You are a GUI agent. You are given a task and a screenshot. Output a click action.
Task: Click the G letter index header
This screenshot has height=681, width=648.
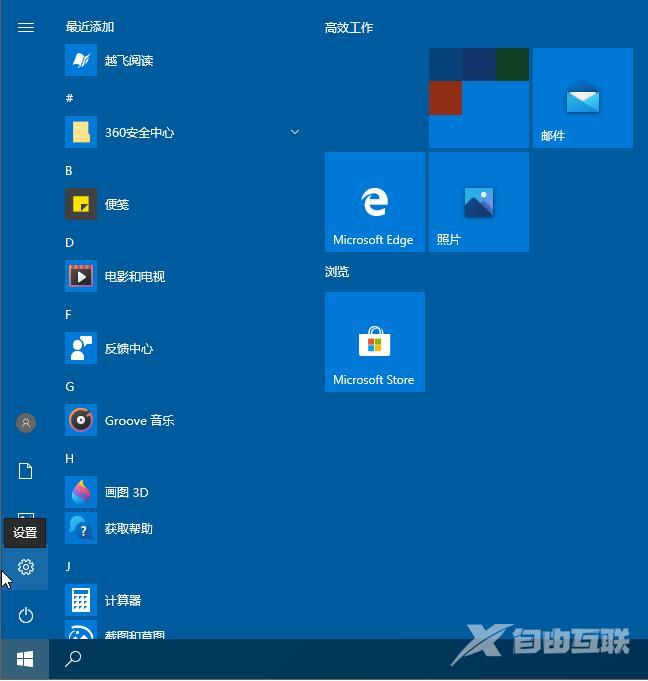70,387
